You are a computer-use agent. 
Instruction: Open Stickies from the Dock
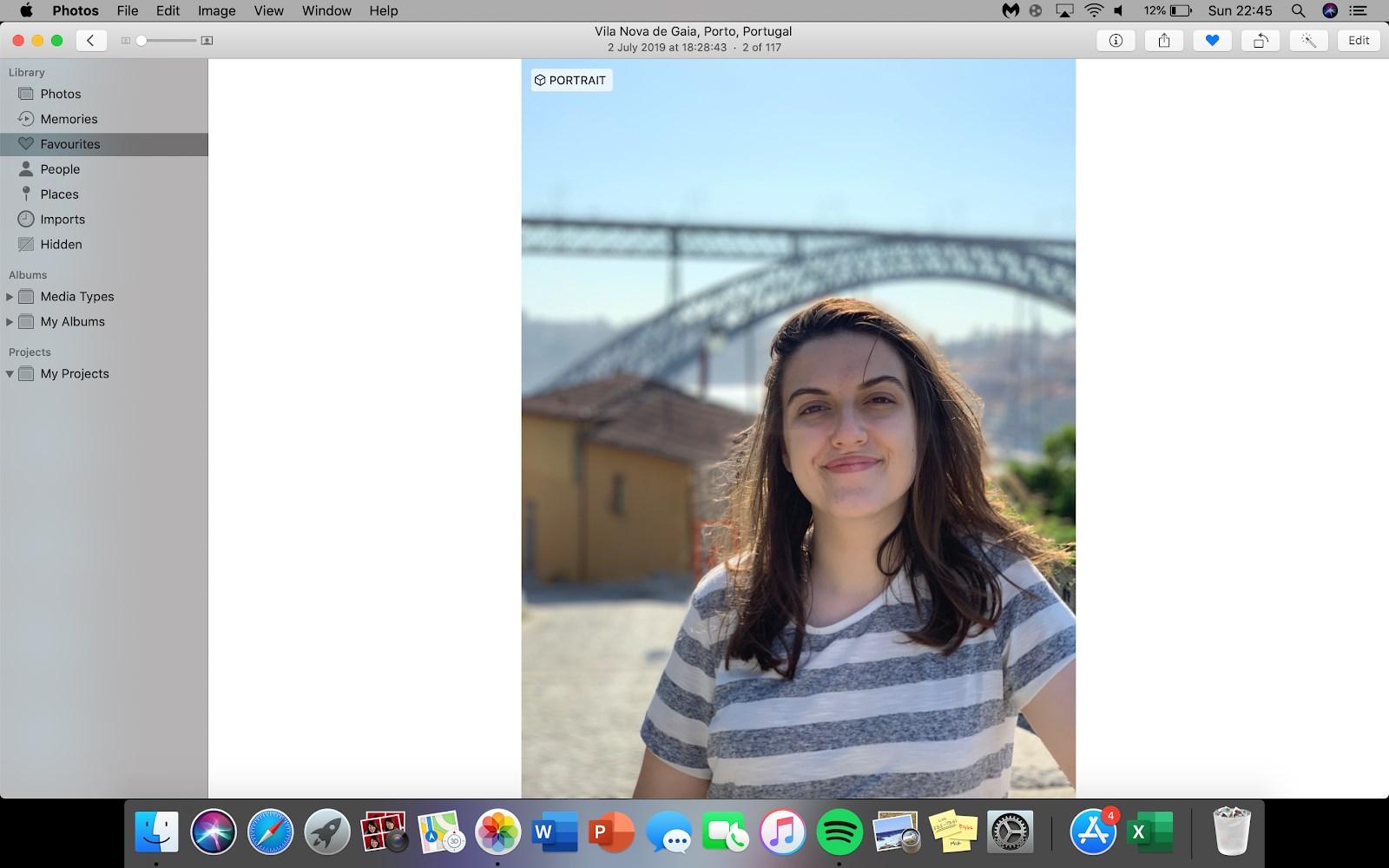(x=953, y=833)
